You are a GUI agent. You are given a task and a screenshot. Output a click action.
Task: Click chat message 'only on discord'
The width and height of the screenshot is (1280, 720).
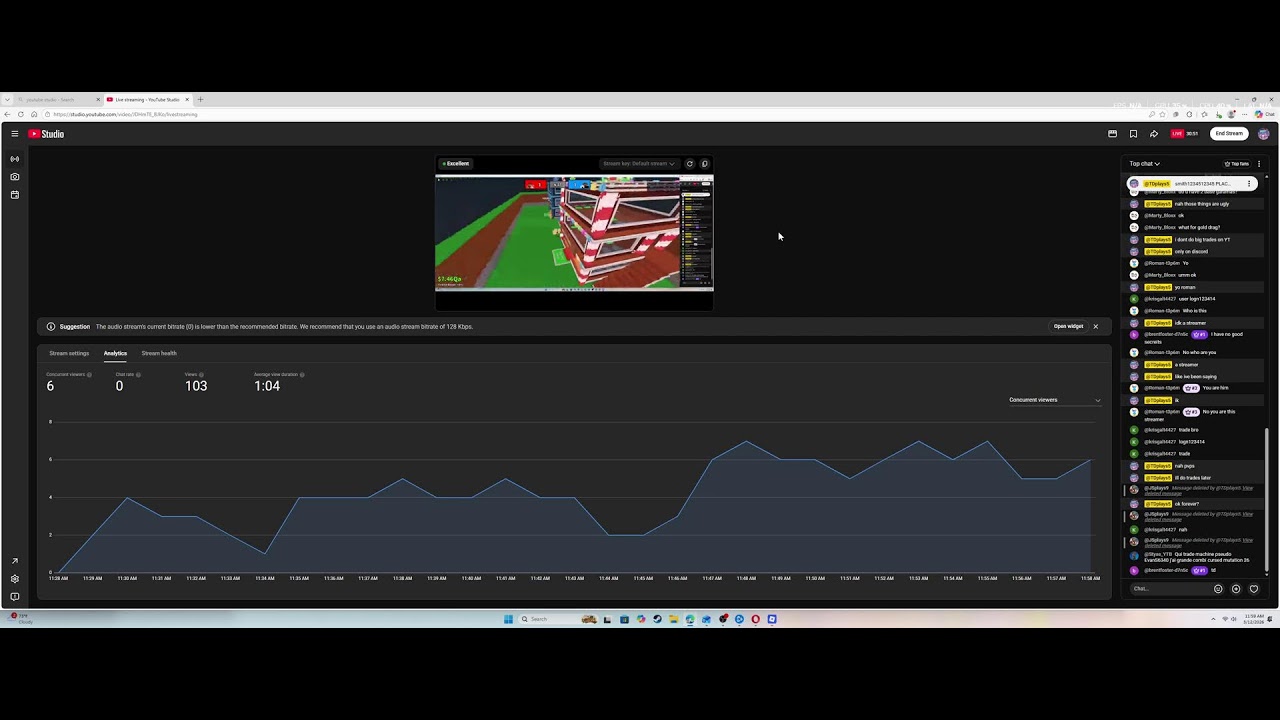1192,252
